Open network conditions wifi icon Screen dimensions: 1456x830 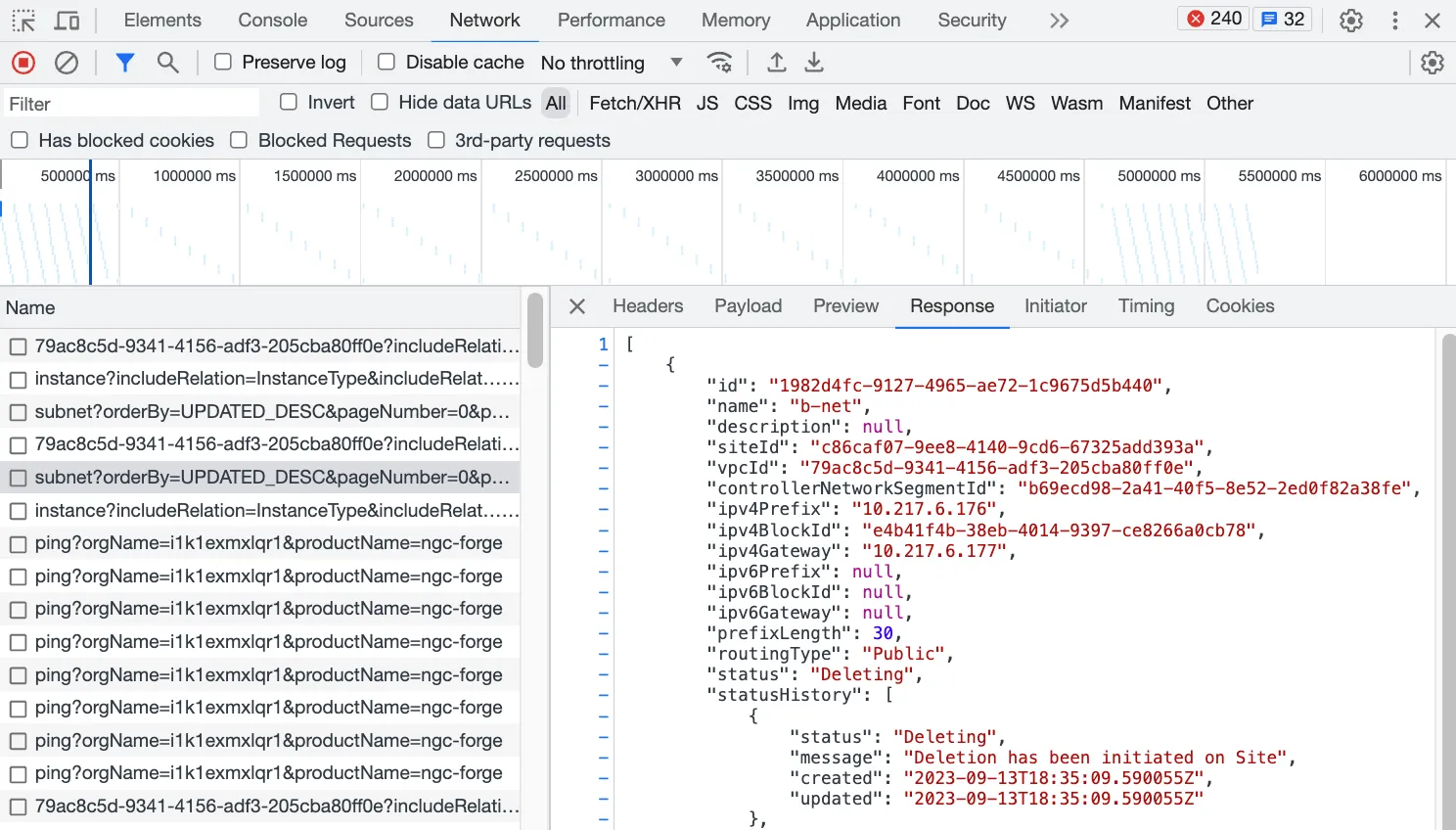click(719, 63)
